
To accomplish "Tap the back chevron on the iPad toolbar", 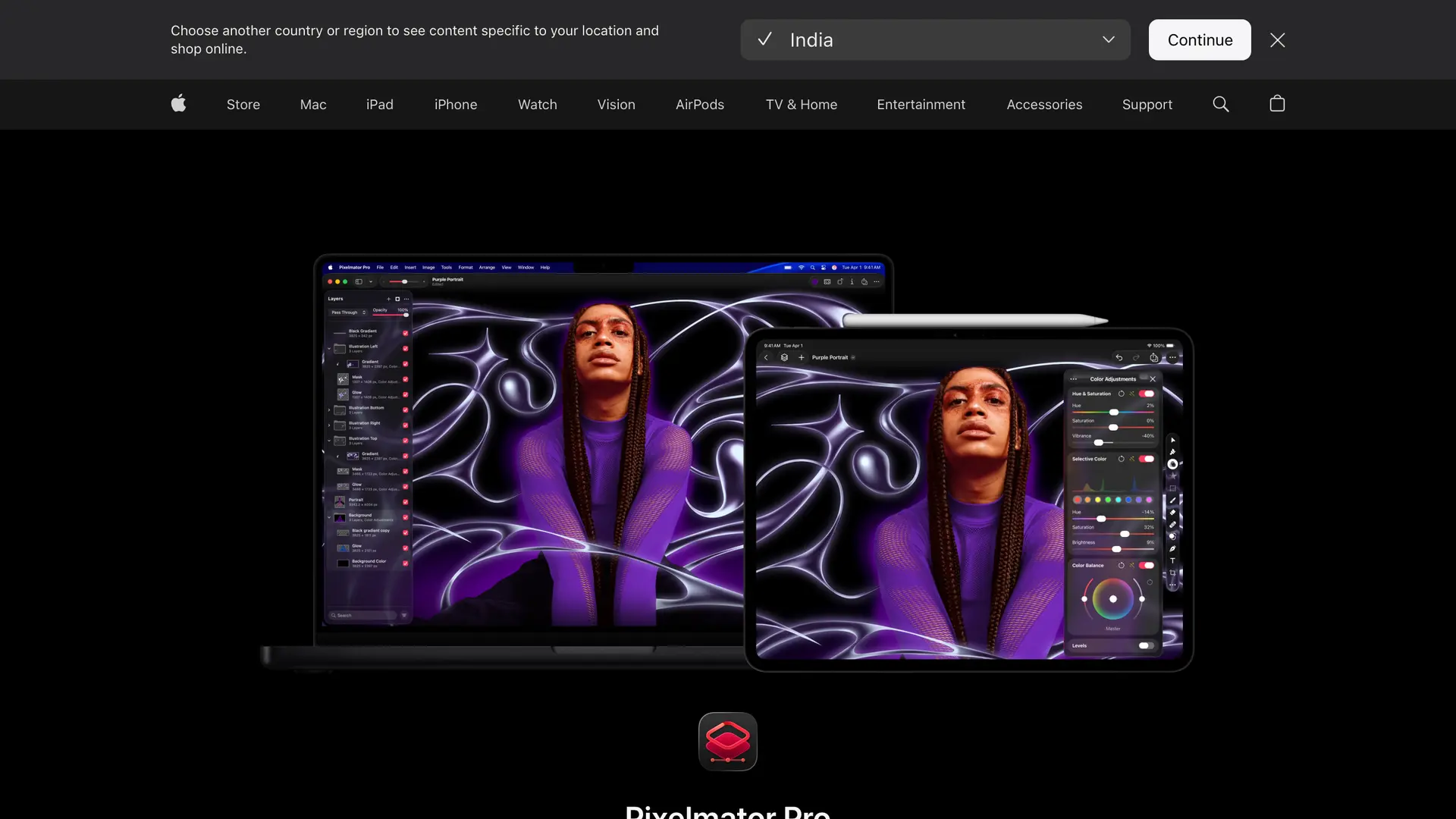I will [766, 357].
